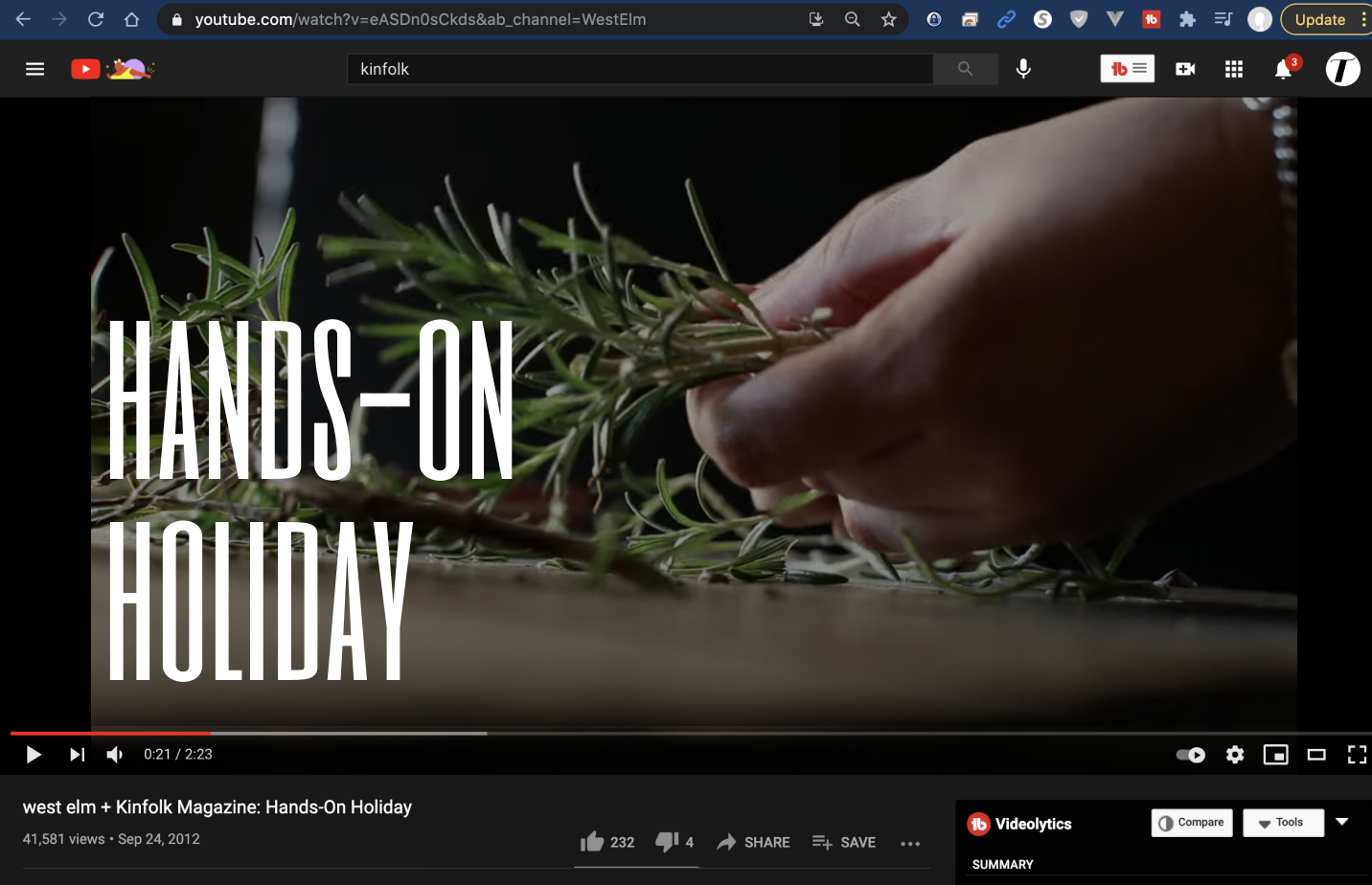Screen dimensions: 1372x885
Task: Play the video
Action: tap(34, 755)
